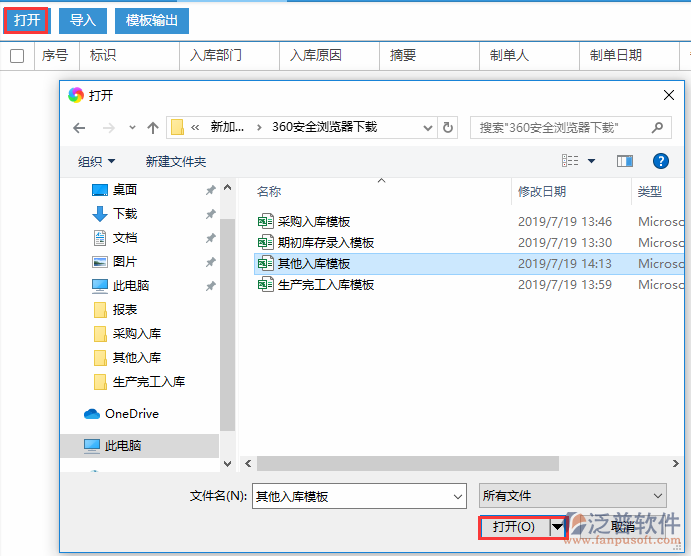Refresh the folder listing
691x556 pixels.
coord(448,128)
